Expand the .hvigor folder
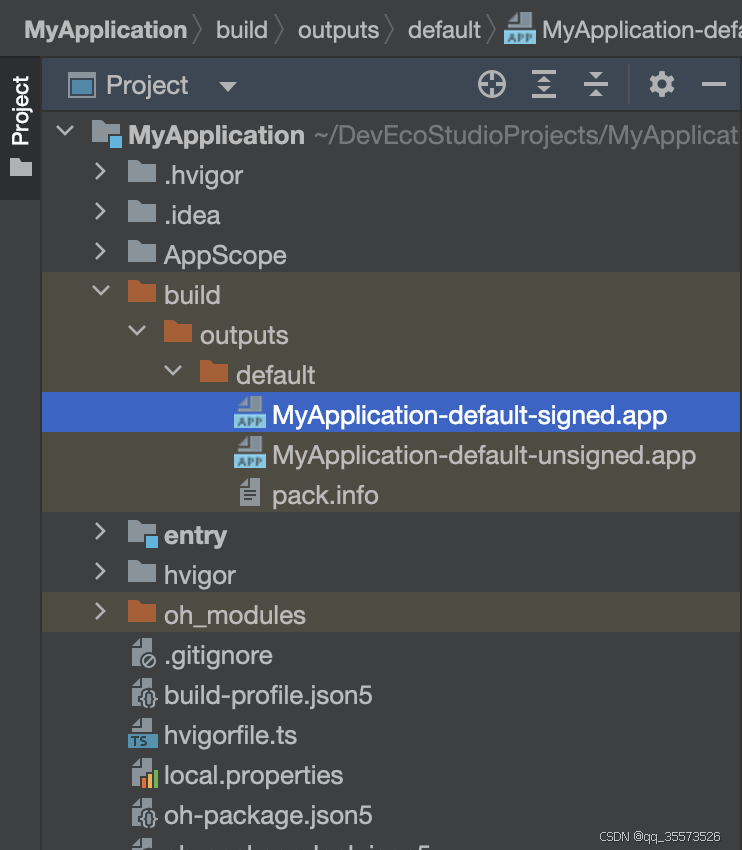The image size is (742, 850). (x=100, y=171)
